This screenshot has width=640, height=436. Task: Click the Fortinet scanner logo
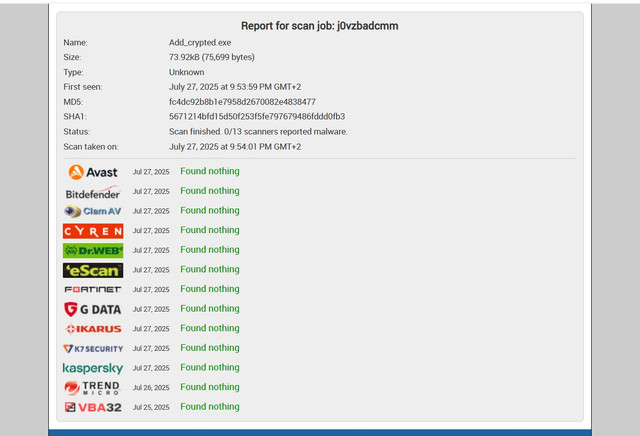point(93,289)
